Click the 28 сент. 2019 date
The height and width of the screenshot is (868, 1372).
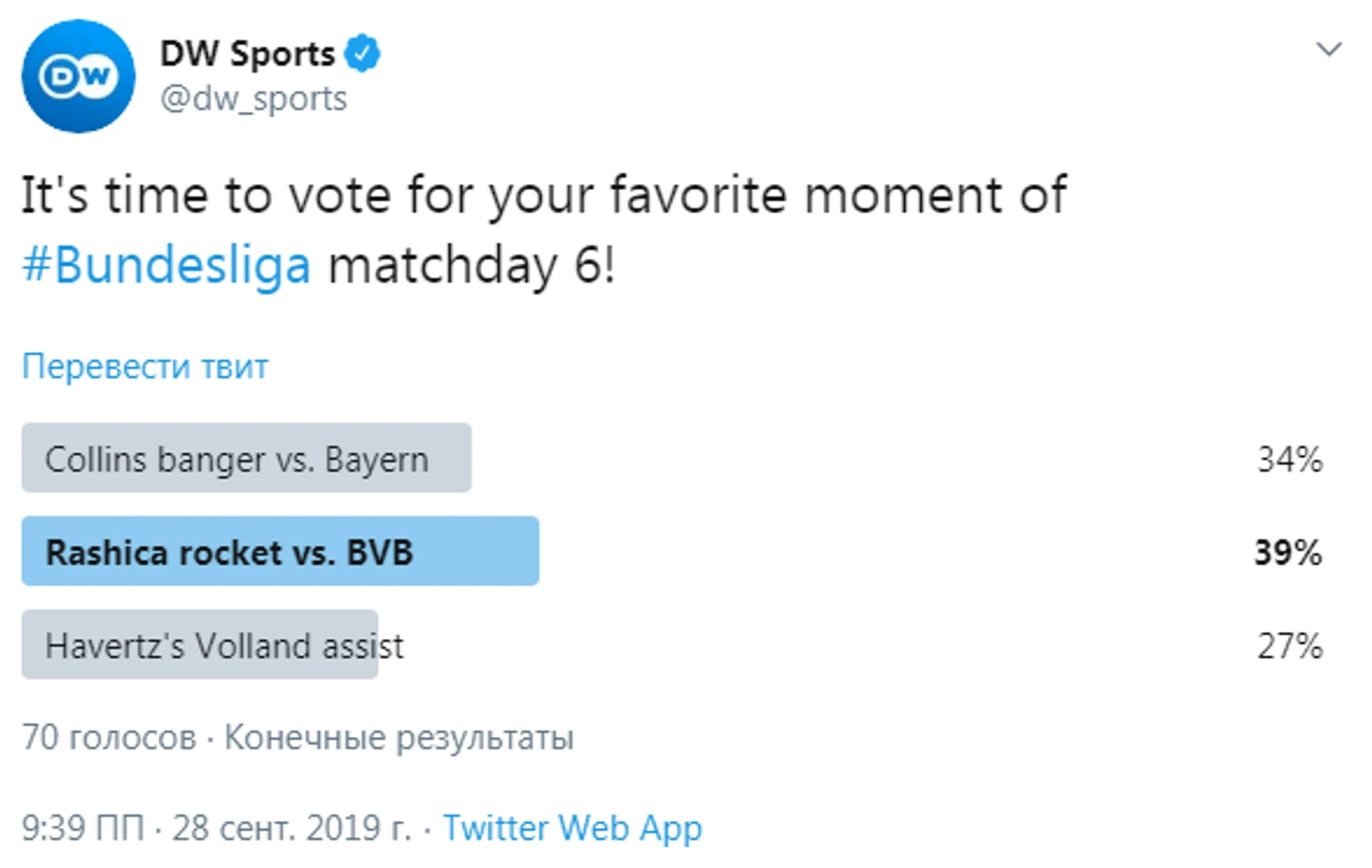pyautogui.click(x=292, y=828)
